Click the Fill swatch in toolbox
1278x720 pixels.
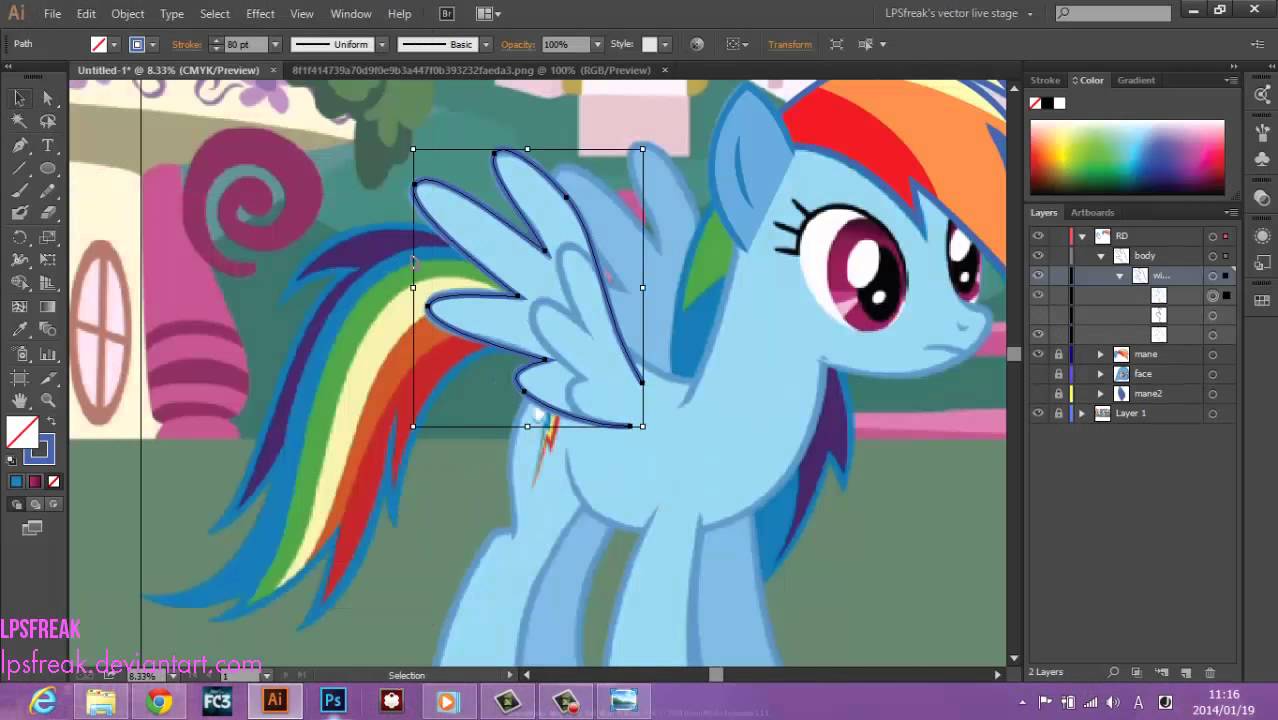(x=21, y=432)
